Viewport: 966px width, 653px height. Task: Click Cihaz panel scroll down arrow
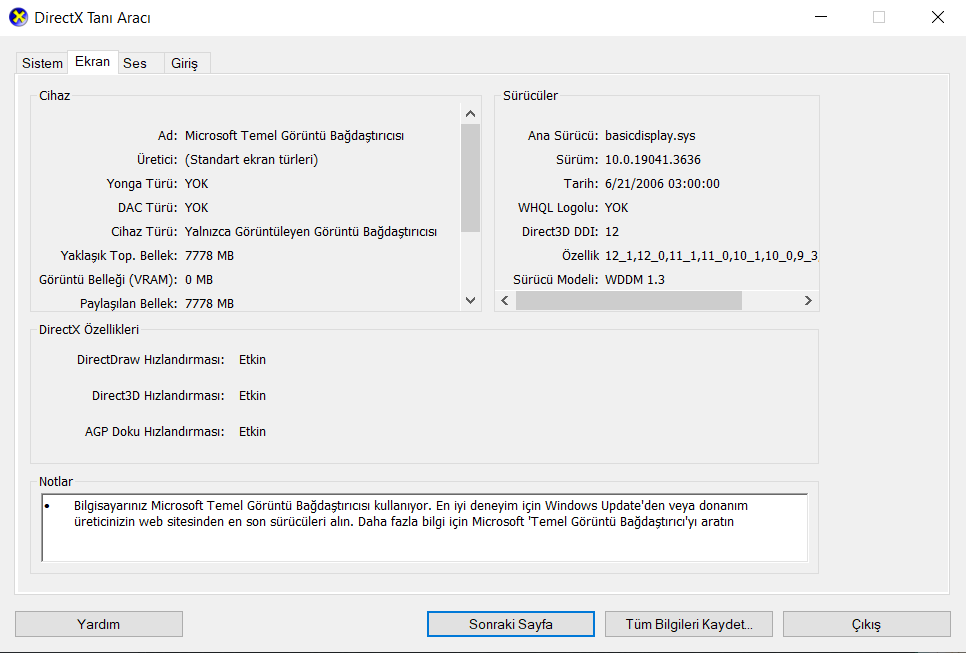coord(471,301)
